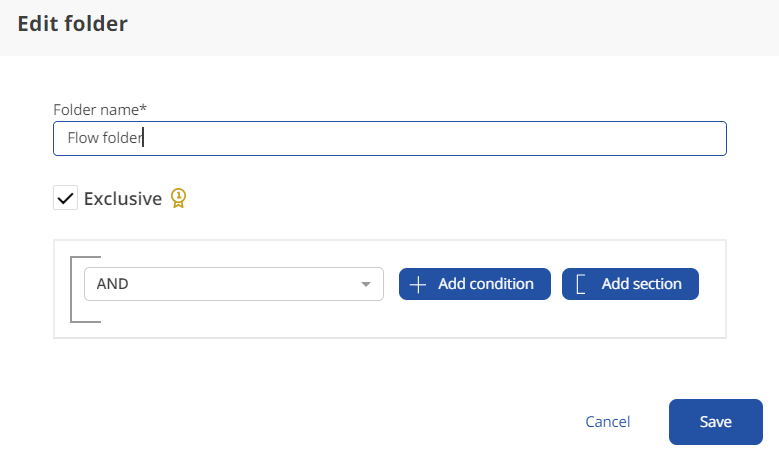Click the gold medal icon beside Exclusive
Image resolution: width=779 pixels, height=463 pixels.
click(x=178, y=198)
